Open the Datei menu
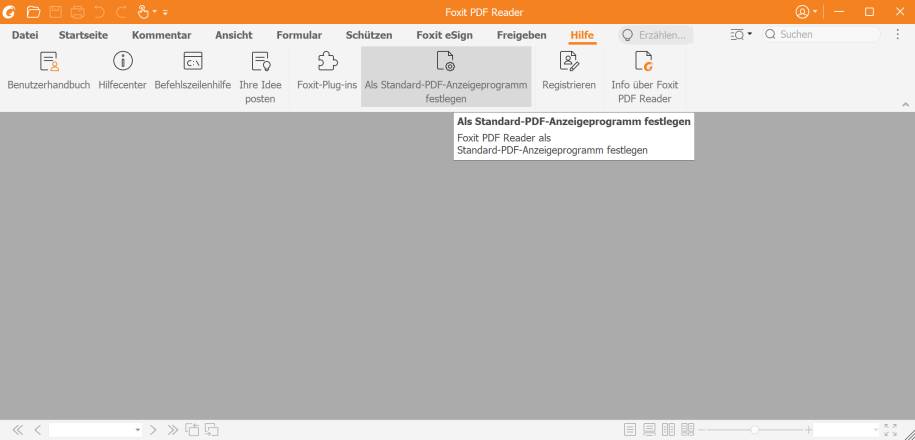 [x=25, y=35]
